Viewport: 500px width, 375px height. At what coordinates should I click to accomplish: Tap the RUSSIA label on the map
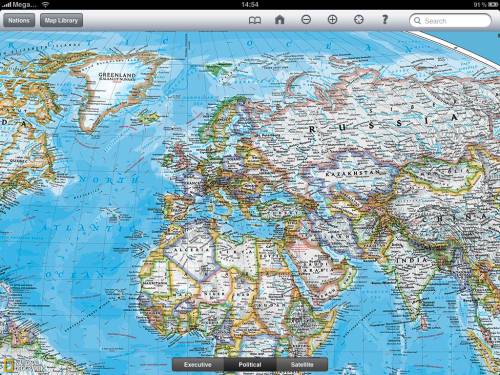[x=383, y=123]
